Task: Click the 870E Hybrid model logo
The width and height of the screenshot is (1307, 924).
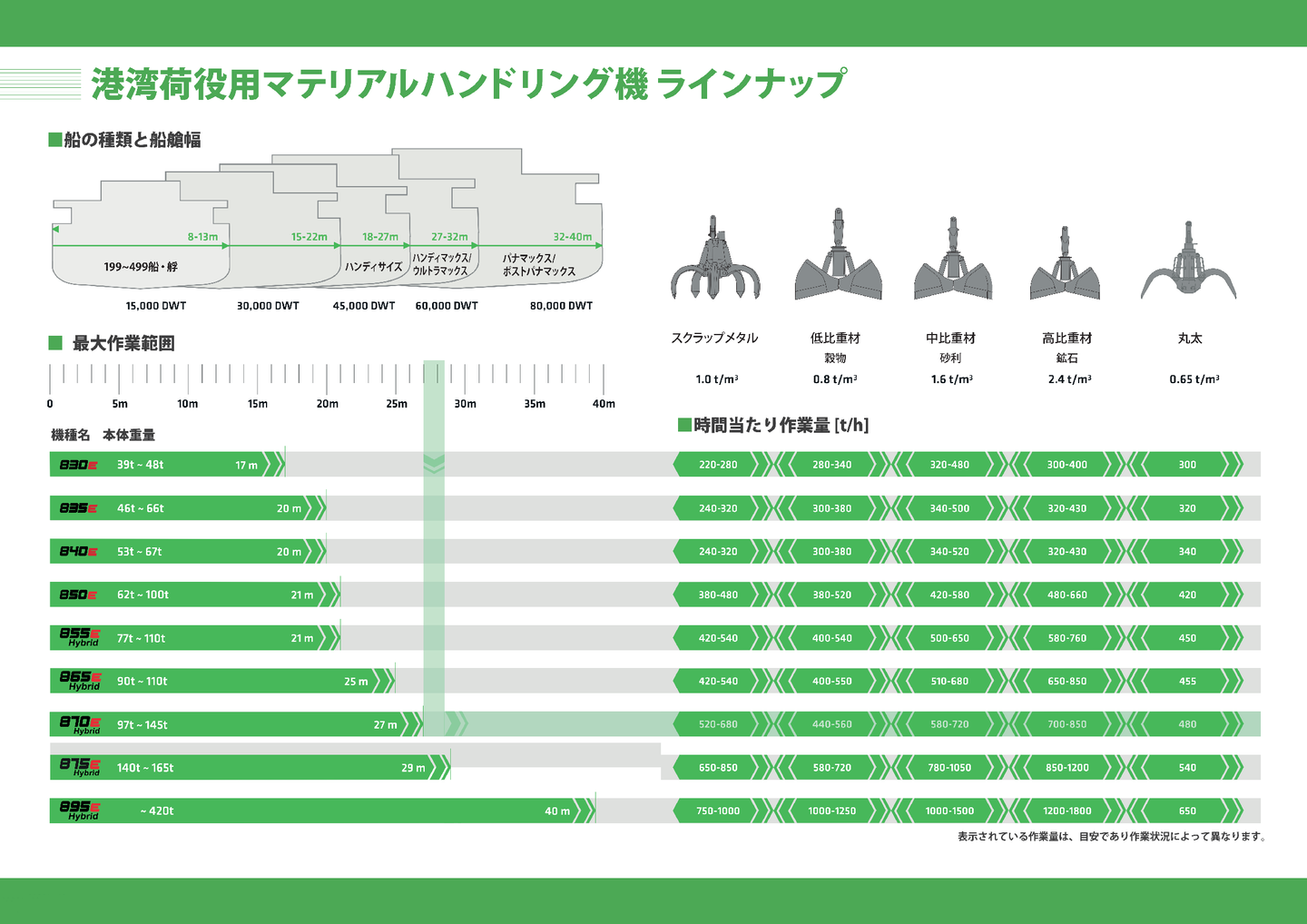Action: [80, 724]
